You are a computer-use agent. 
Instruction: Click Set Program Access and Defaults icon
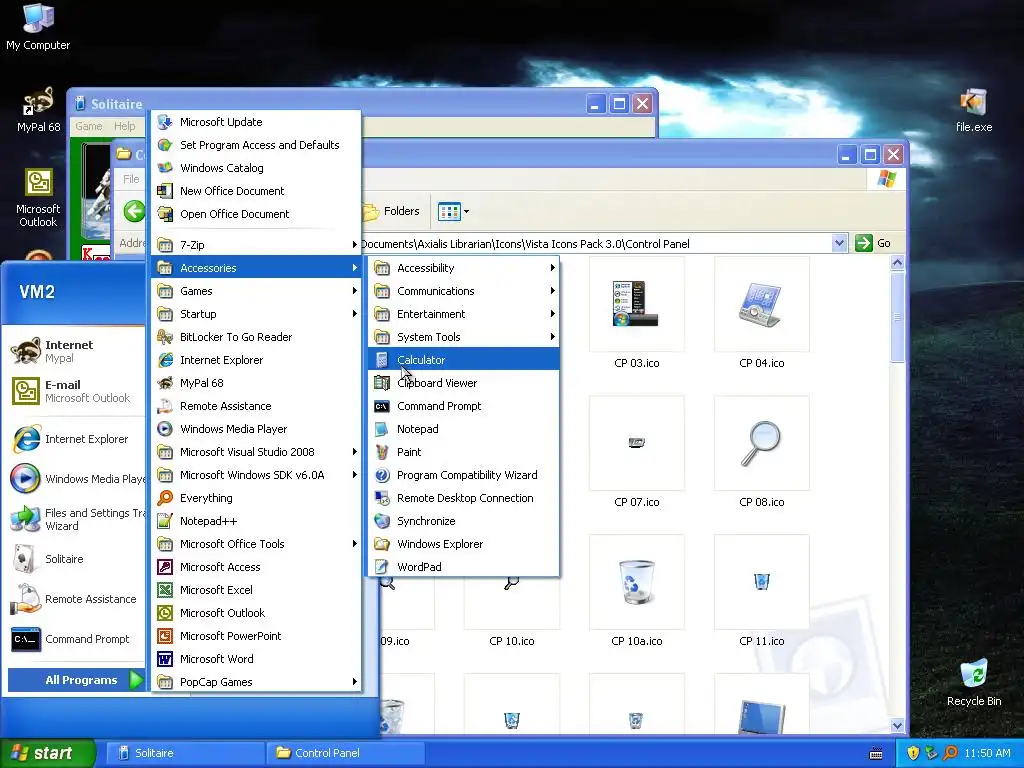pyautogui.click(x=165, y=145)
